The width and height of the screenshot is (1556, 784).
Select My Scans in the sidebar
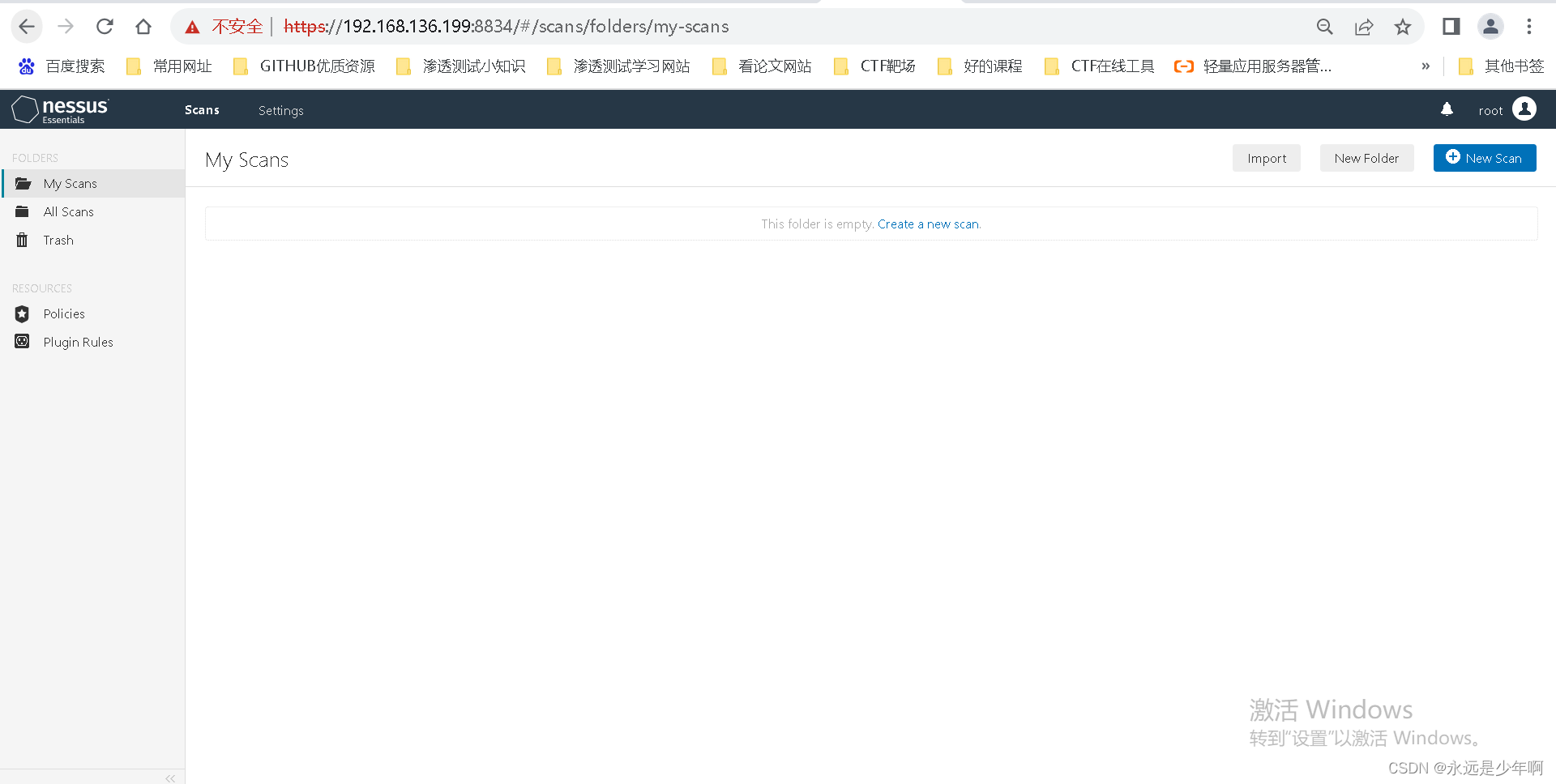[x=93, y=184]
